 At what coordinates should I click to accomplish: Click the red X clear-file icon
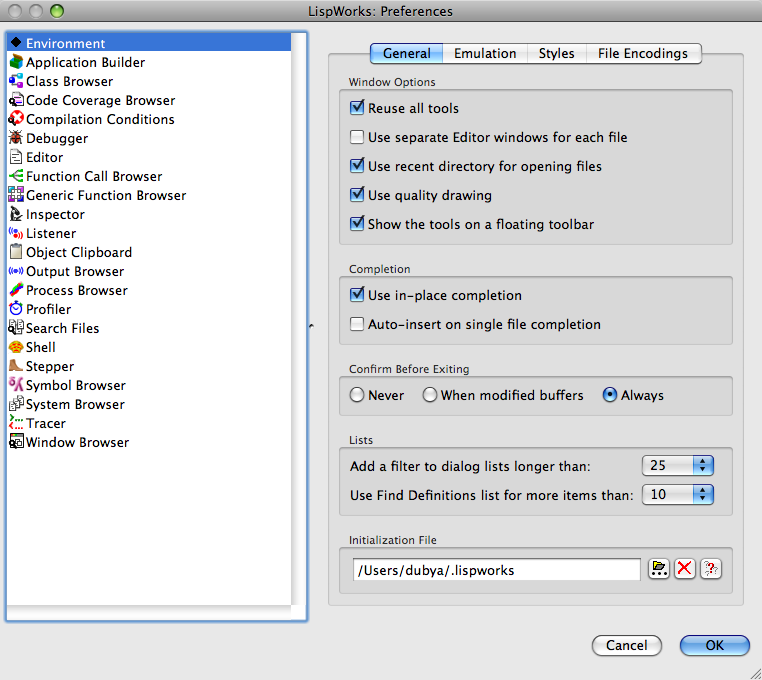coord(685,569)
